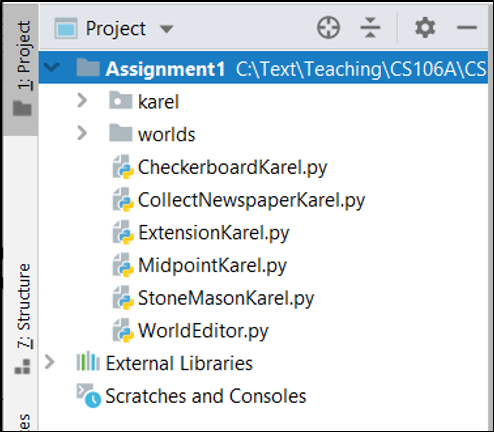Click the Scratches and Consoles icon

point(89,396)
